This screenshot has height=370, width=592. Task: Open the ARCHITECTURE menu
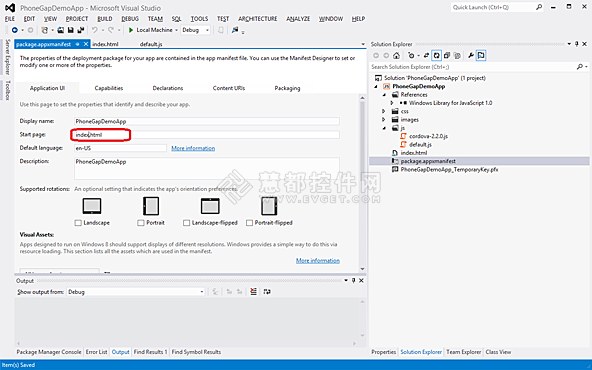[258, 19]
